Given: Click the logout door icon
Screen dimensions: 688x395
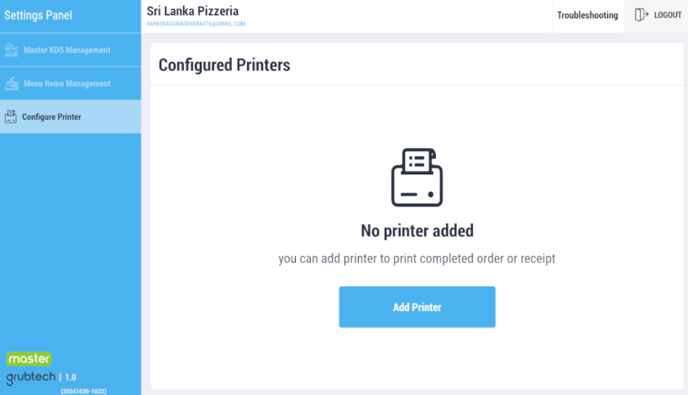Looking at the screenshot, I should point(641,15).
